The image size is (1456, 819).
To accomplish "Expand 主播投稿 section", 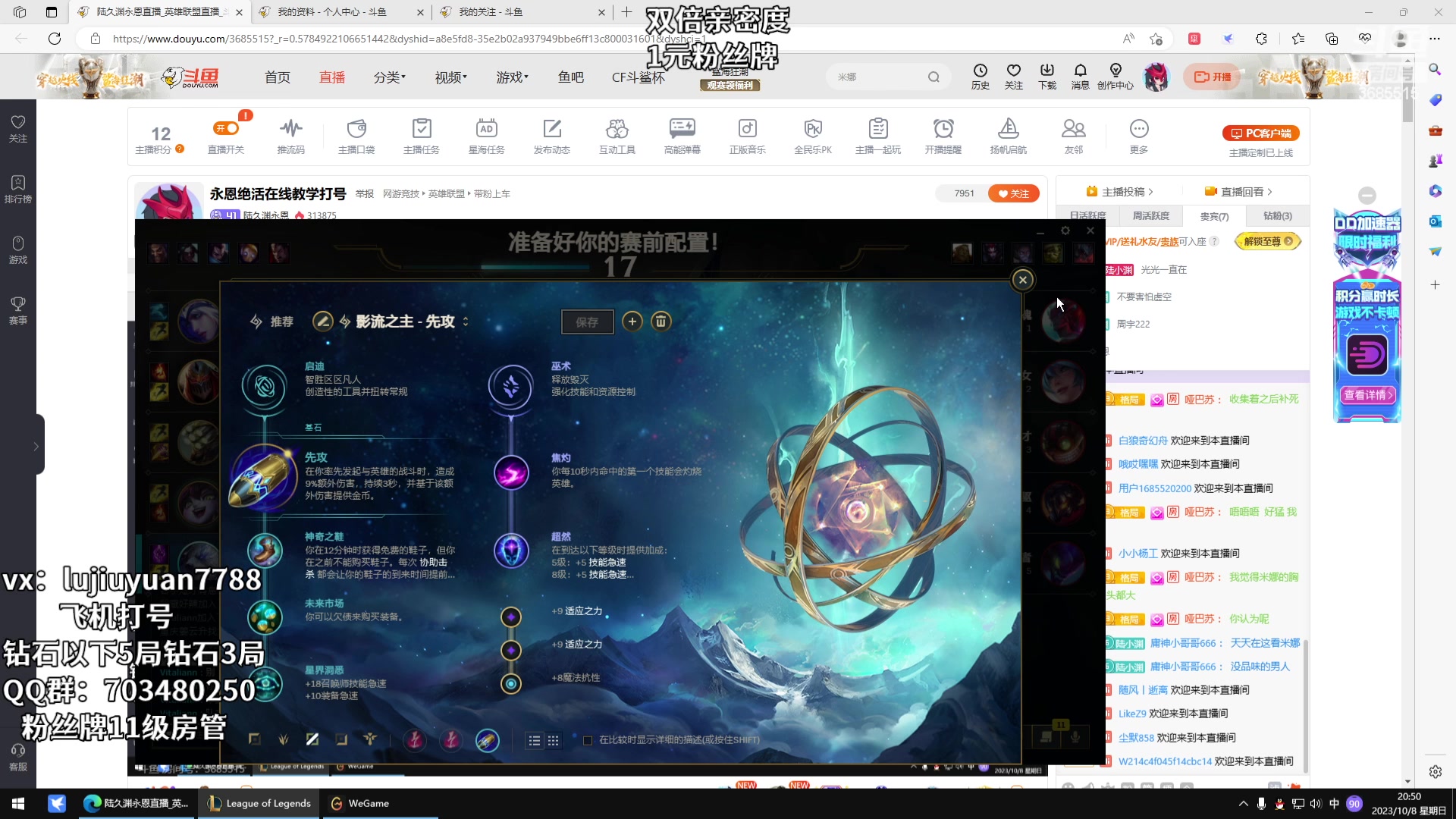I will 1119,192.
